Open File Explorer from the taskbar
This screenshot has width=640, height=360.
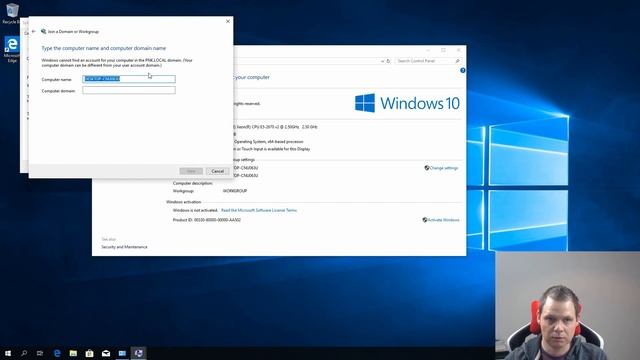[73, 353]
